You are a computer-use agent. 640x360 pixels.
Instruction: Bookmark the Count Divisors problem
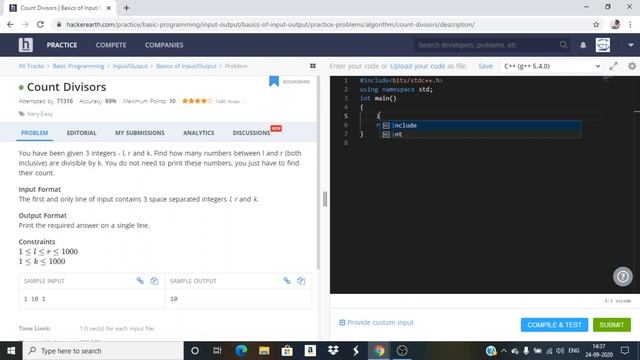(274, 81)
